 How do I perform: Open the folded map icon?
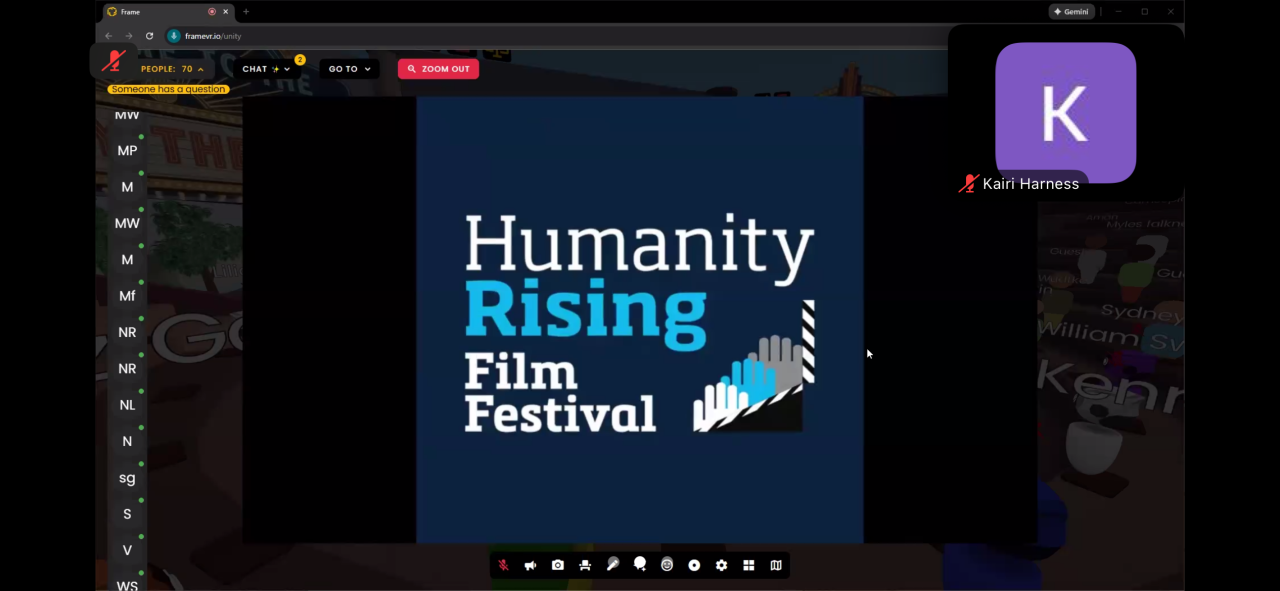coord(776,565)
